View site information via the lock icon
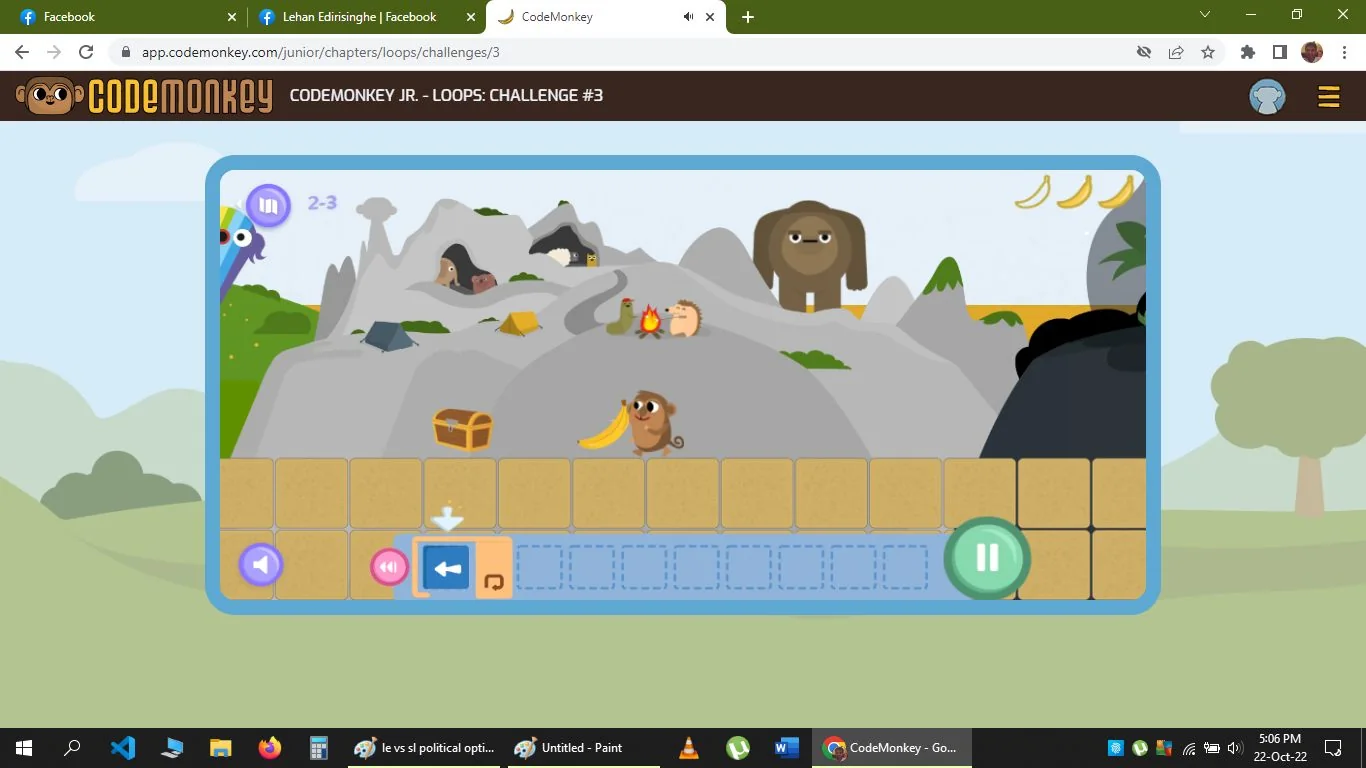This screenshot has width=1366, height=768. click(125, 52)
